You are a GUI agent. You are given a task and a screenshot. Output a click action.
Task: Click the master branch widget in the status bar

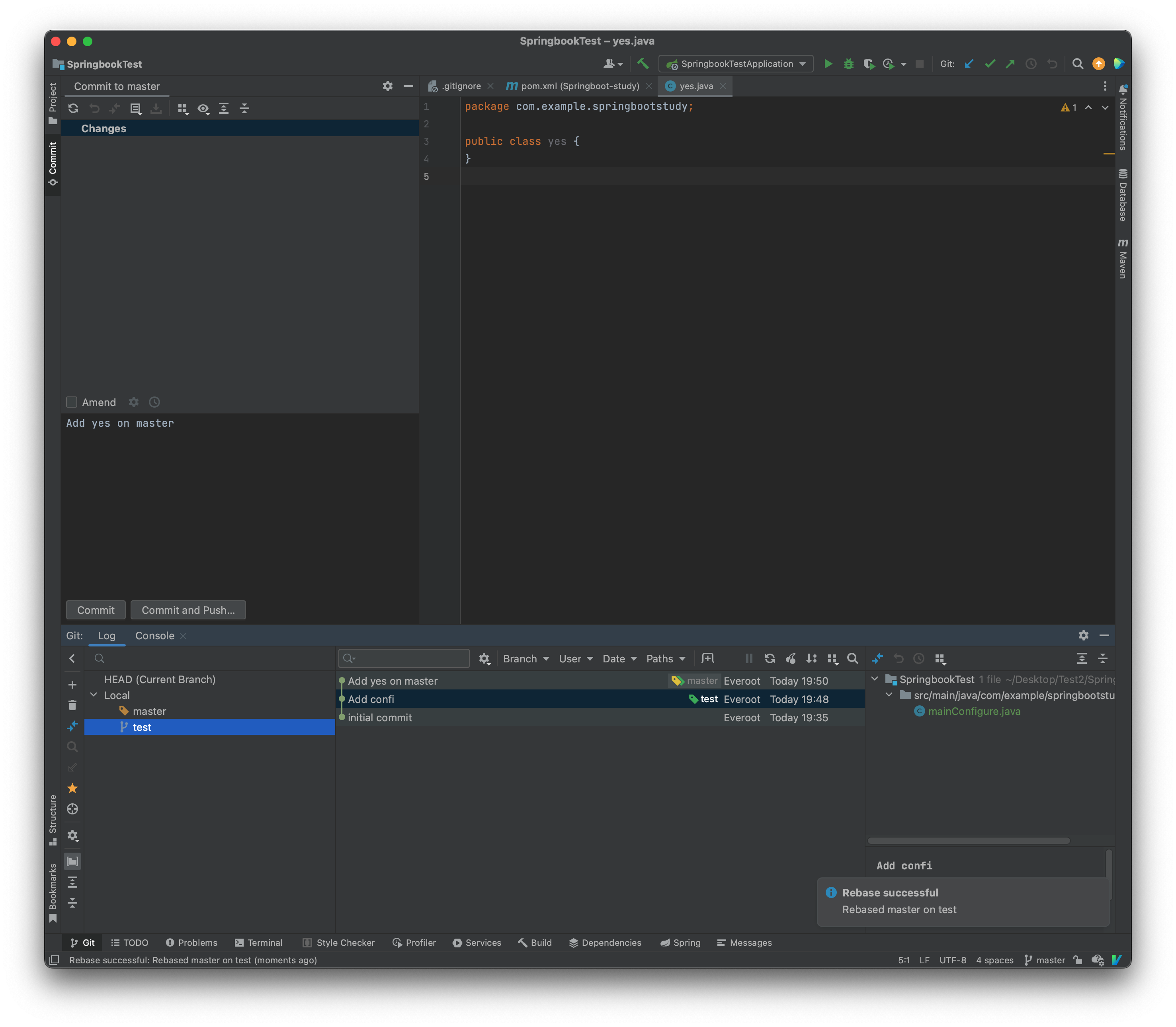point(1044,960)
